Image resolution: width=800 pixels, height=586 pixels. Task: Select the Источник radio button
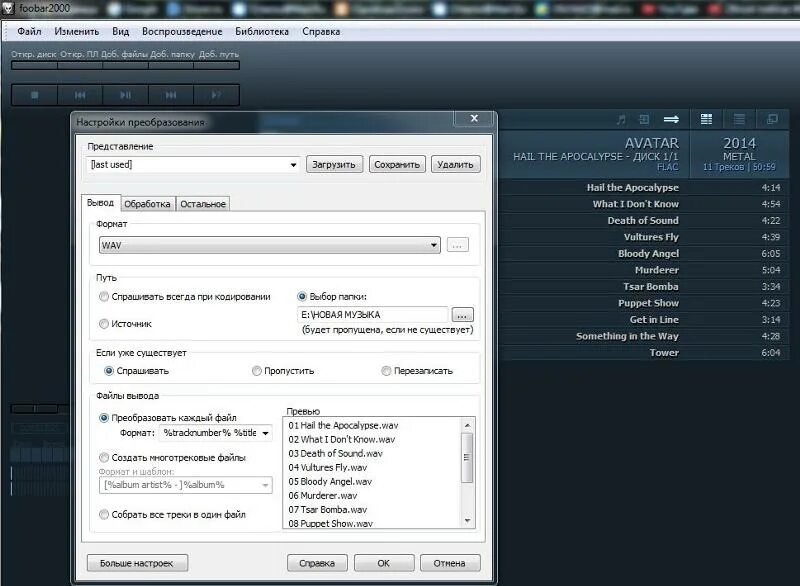click(x=104, y=324)
